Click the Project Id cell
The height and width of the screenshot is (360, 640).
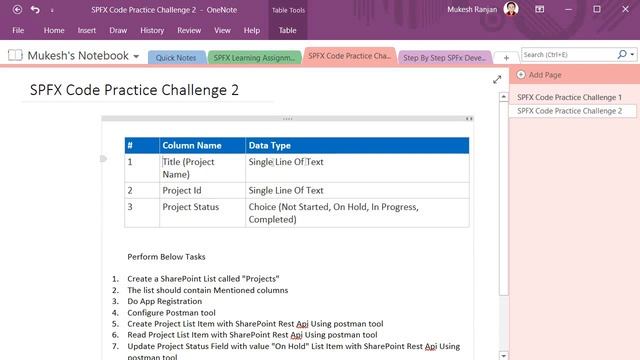point(202,190)
